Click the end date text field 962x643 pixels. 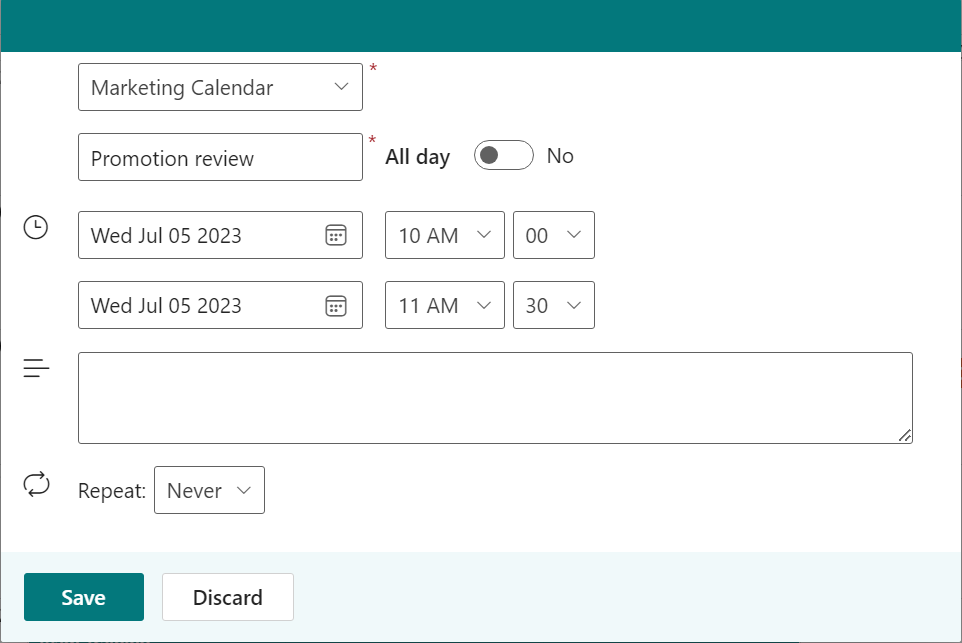[x=201, y=305]
